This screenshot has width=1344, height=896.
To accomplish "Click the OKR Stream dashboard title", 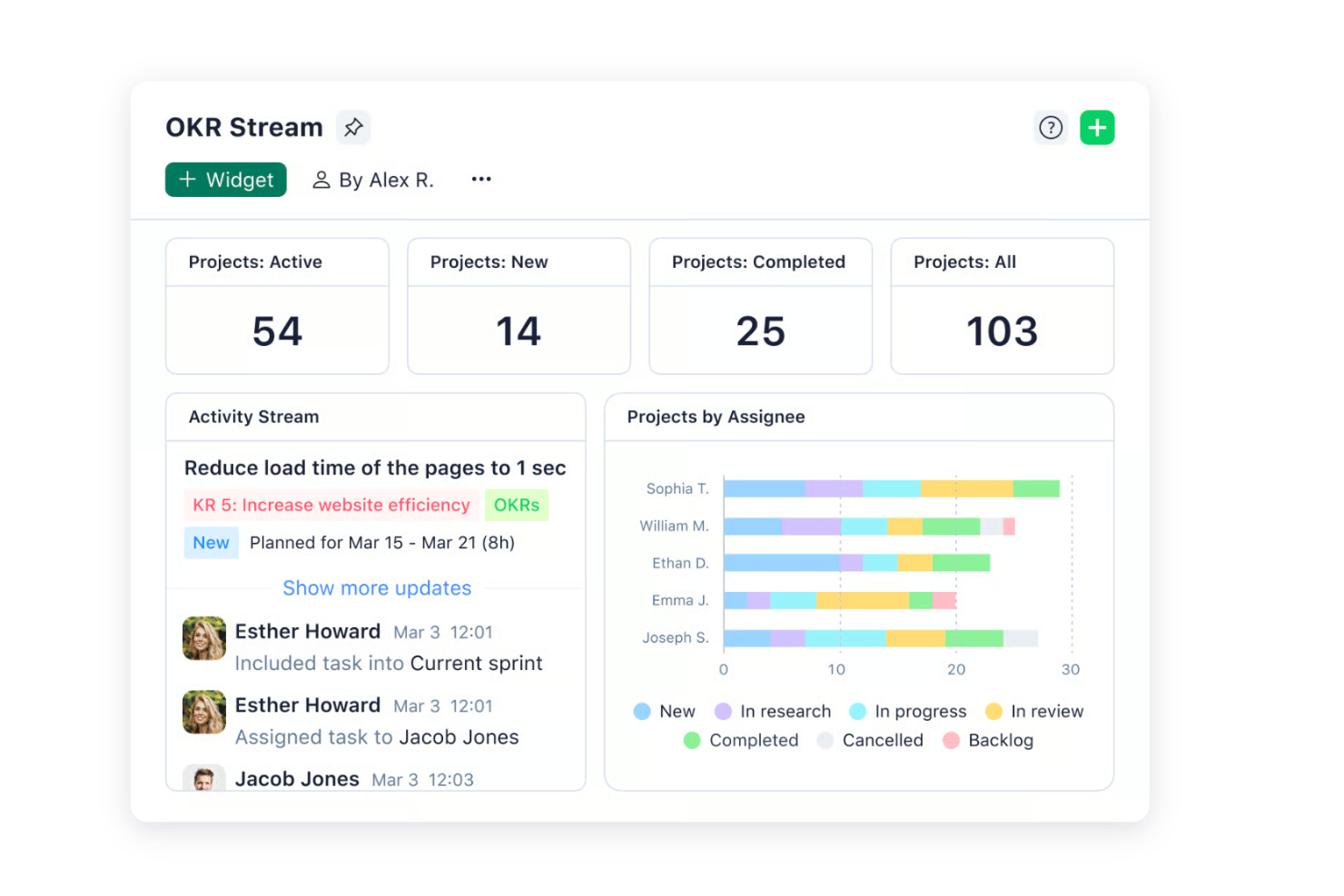I will 244,127.
